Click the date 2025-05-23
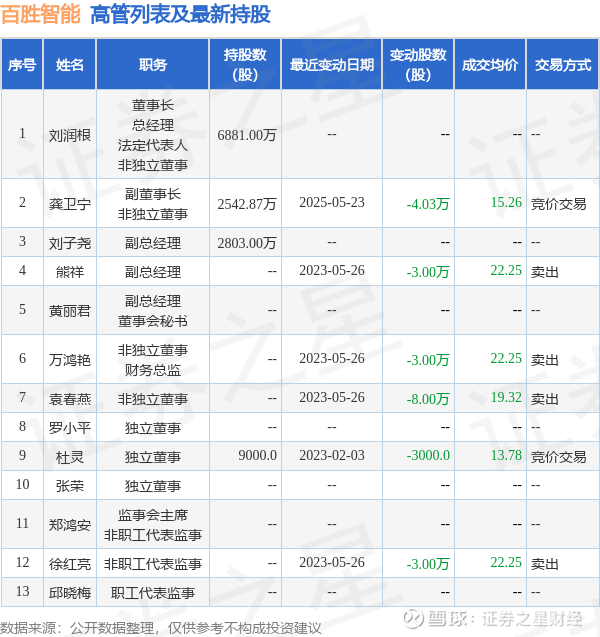600x637 pixels. [x=332, y=202]
